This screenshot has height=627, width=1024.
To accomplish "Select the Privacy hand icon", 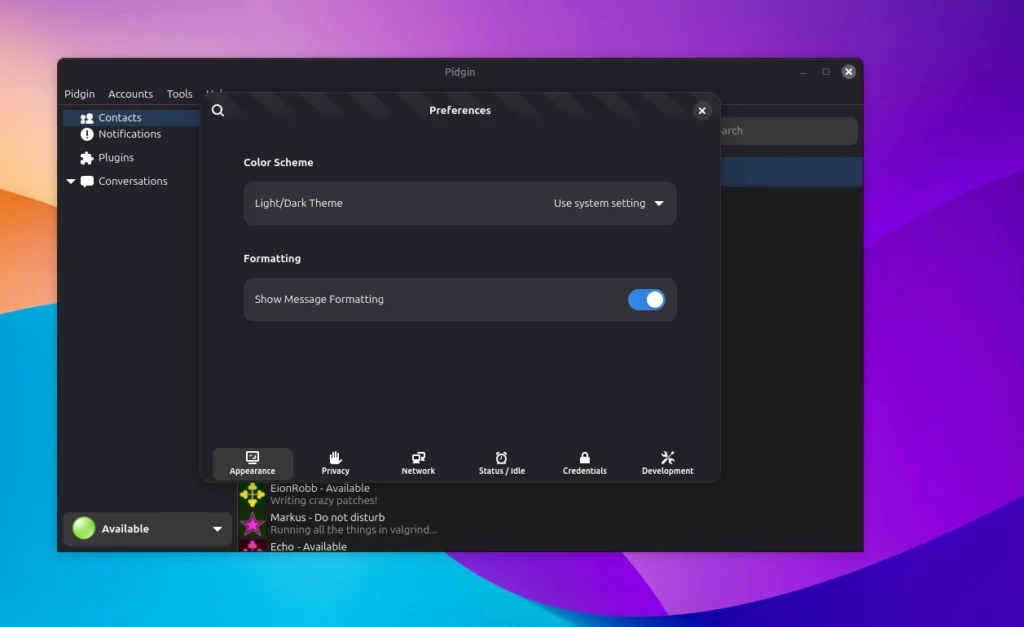I will (x=335, y=460).
